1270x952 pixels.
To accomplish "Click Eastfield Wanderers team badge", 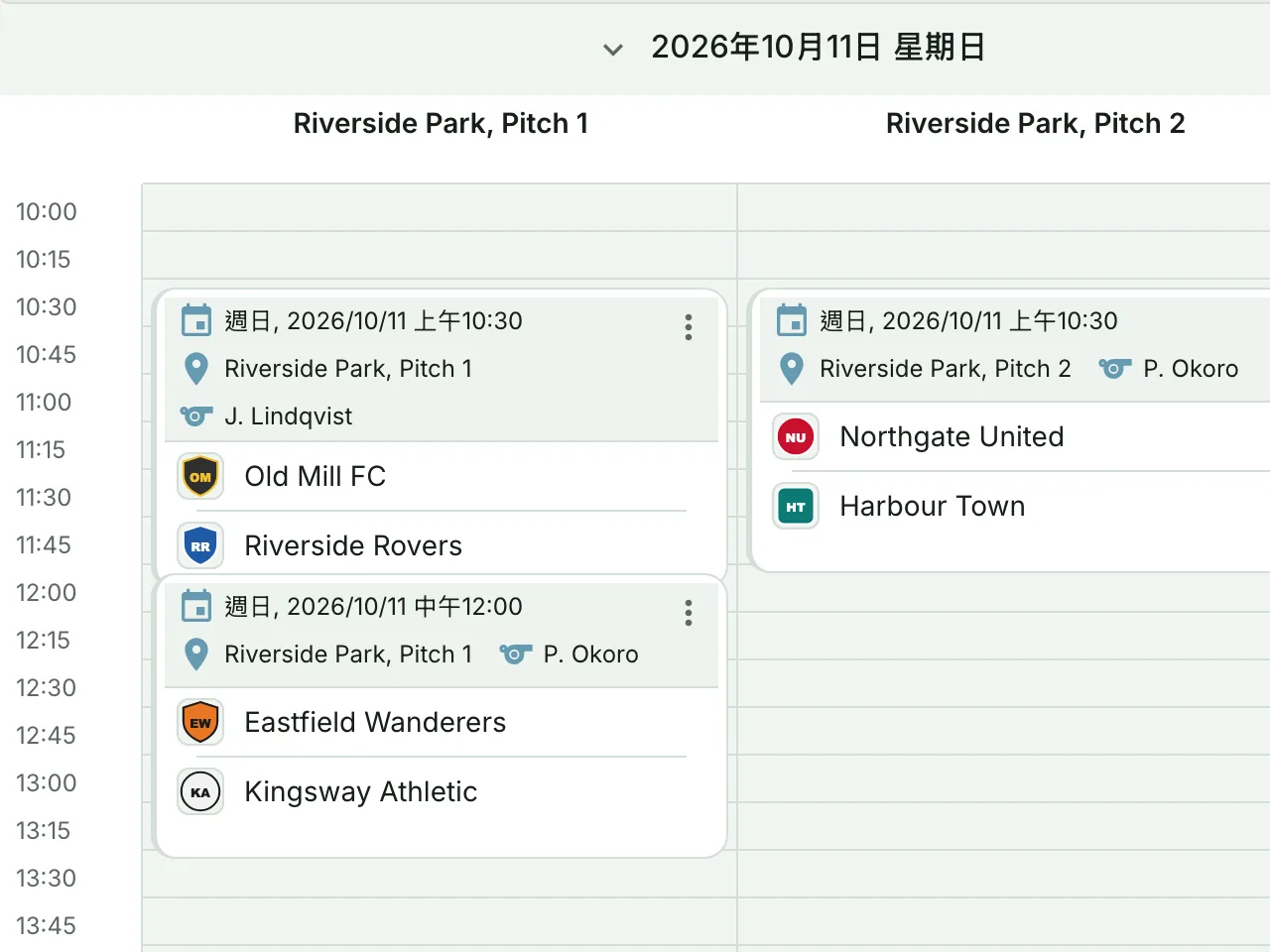I will (x=200, y=723).
